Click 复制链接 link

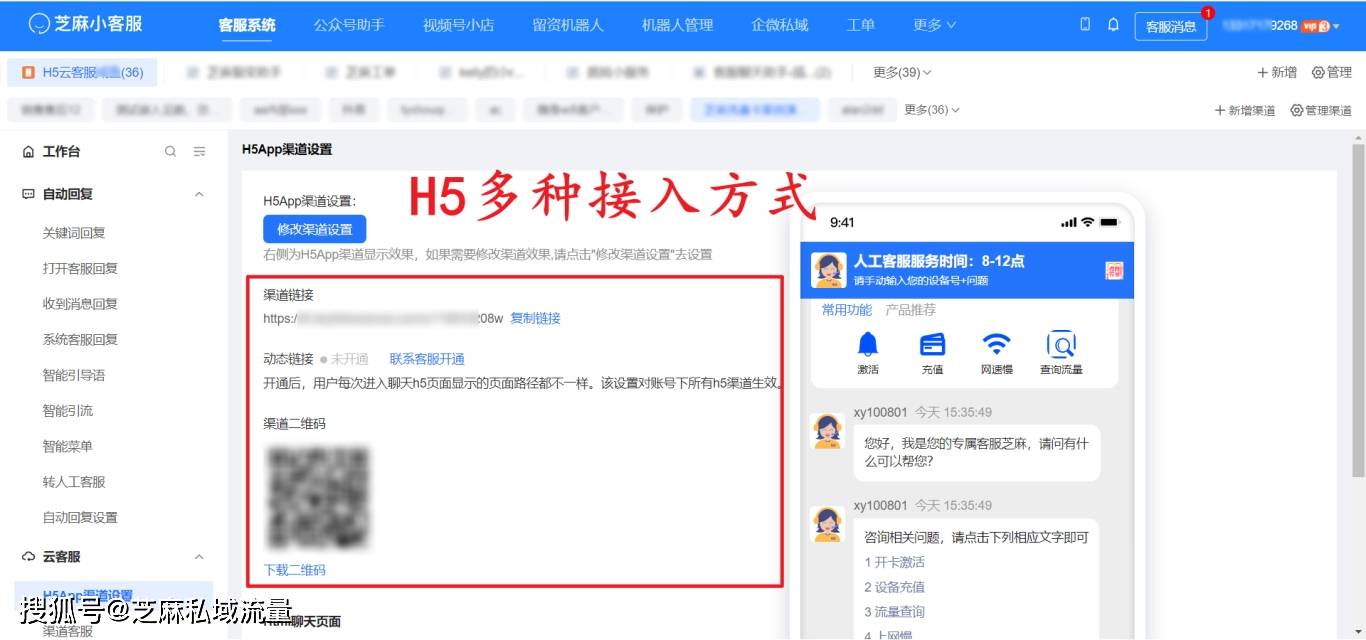coord(535,318)
